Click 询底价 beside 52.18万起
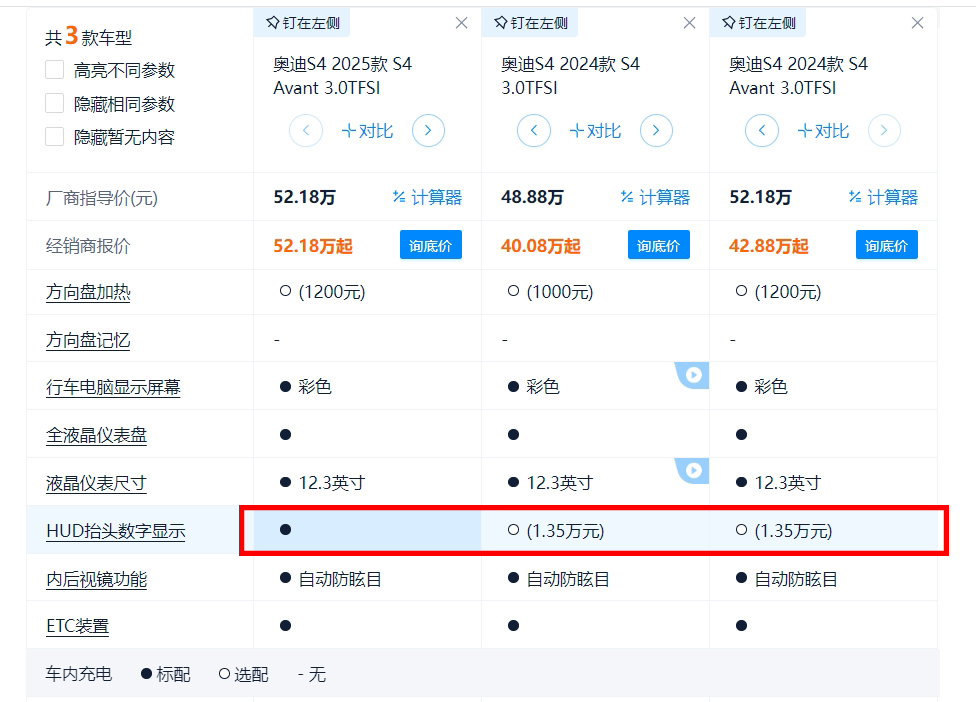976x702 pixels. tap(431, 245)
